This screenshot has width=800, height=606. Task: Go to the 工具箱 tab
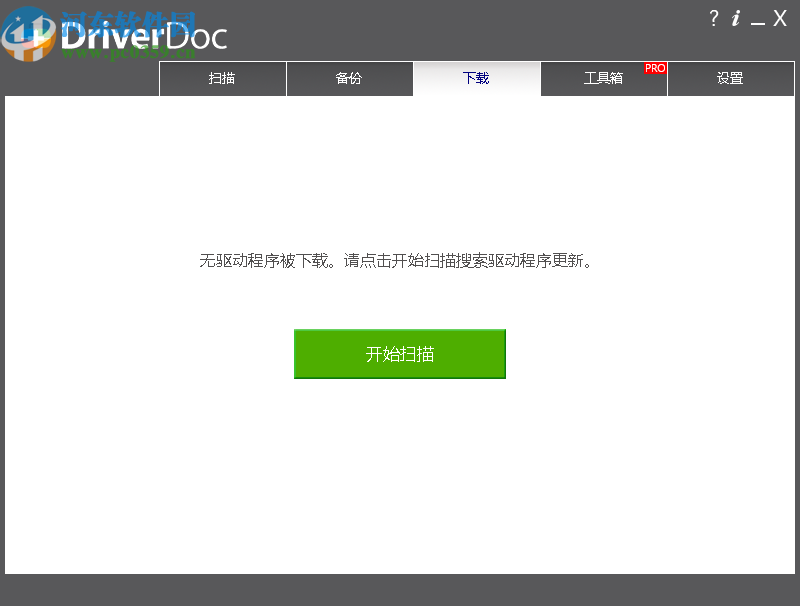click(604, 79)
